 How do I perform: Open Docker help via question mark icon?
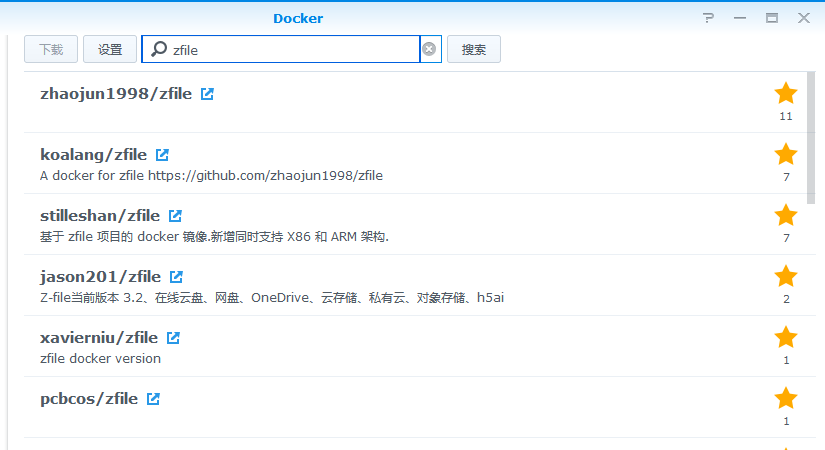point(708,18)
